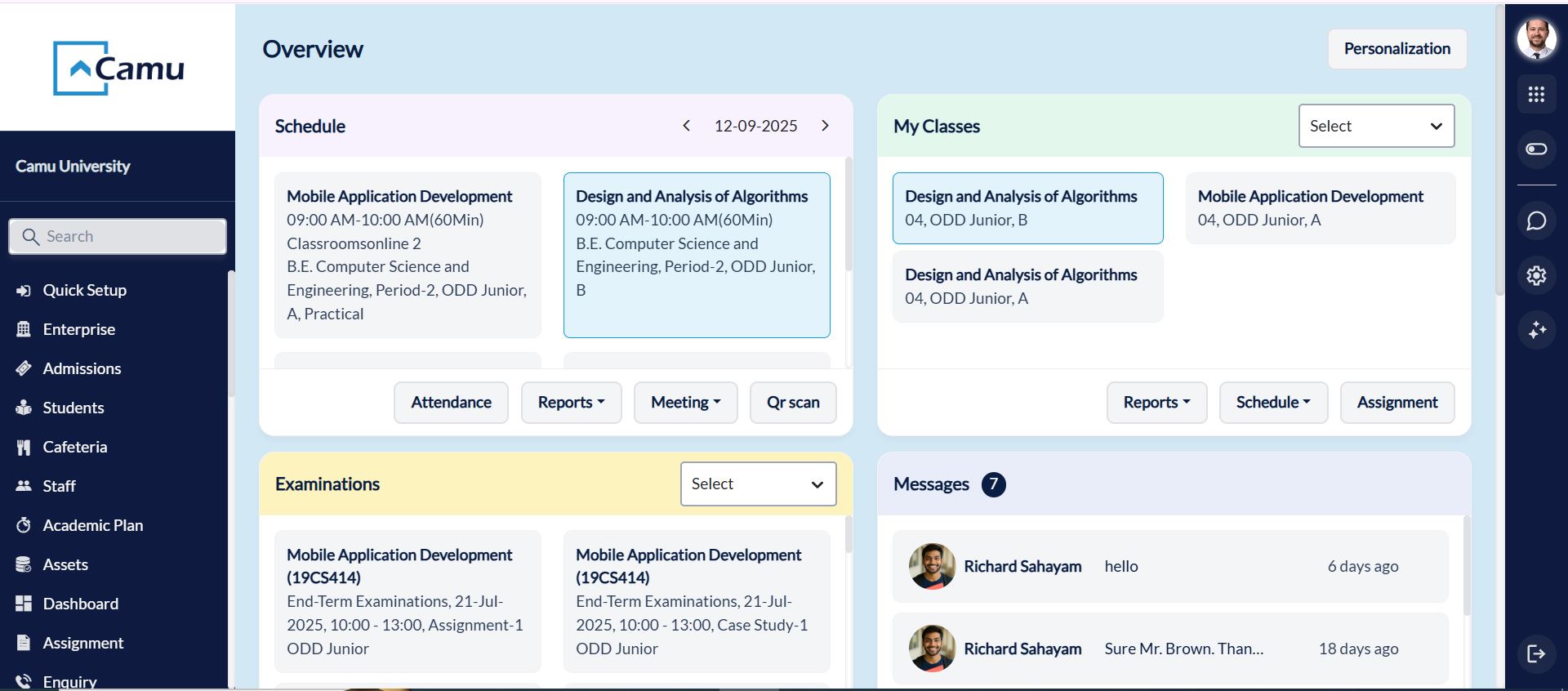Click the sidebar Search field
The width and height of the screenshot is (1568, 691).
118,236
